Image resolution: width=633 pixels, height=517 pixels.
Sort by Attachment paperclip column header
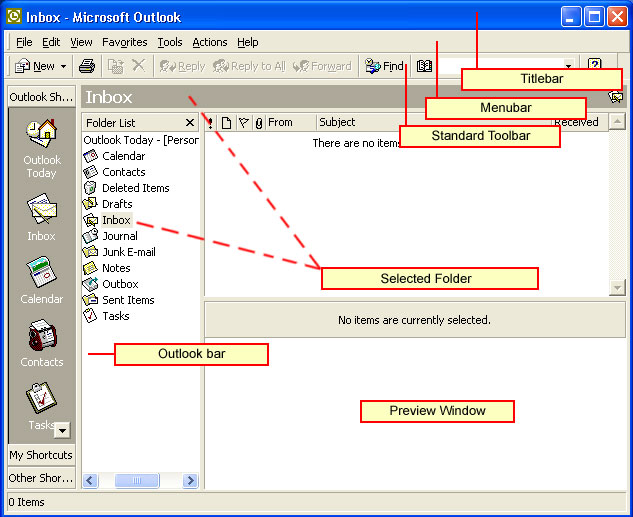tap(259, 122)
